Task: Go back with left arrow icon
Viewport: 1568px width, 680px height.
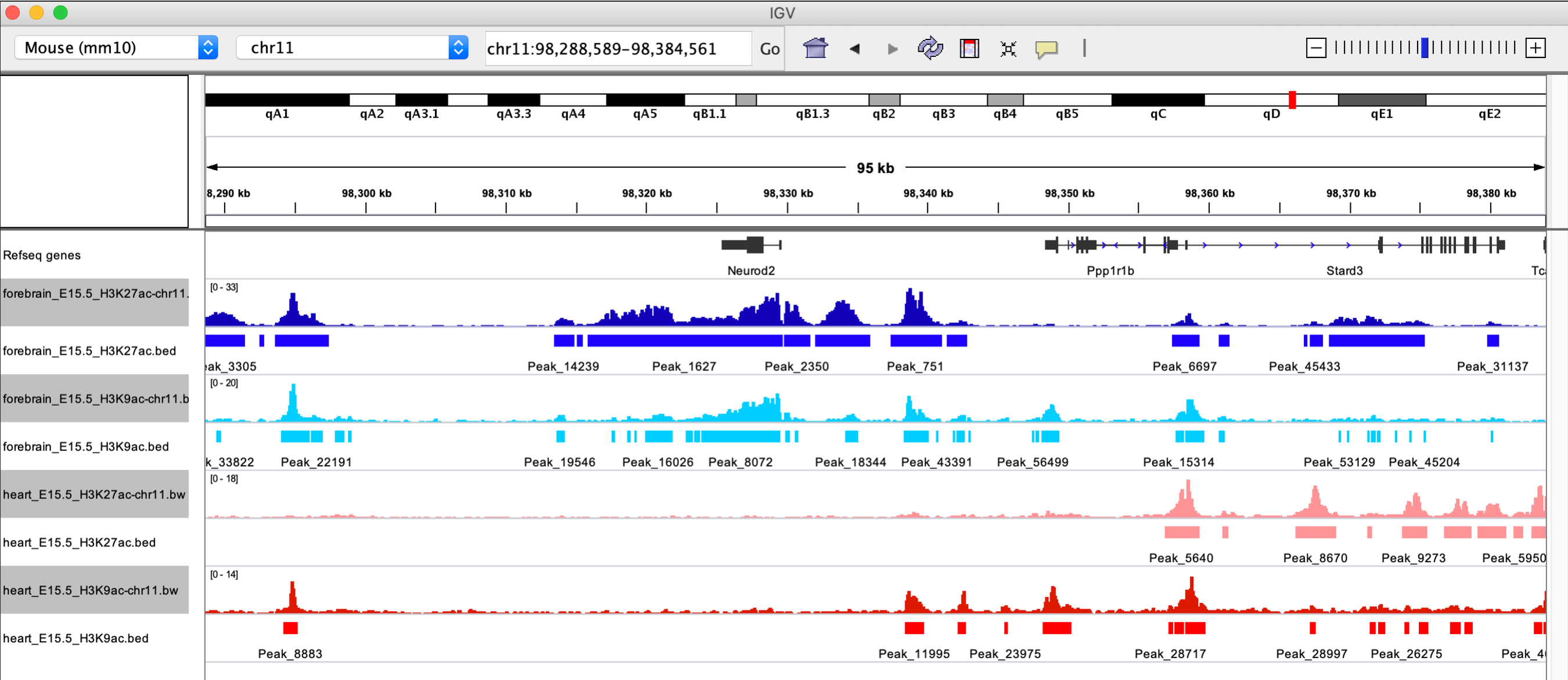Action: pyautogui.click(x=854, y=49)
